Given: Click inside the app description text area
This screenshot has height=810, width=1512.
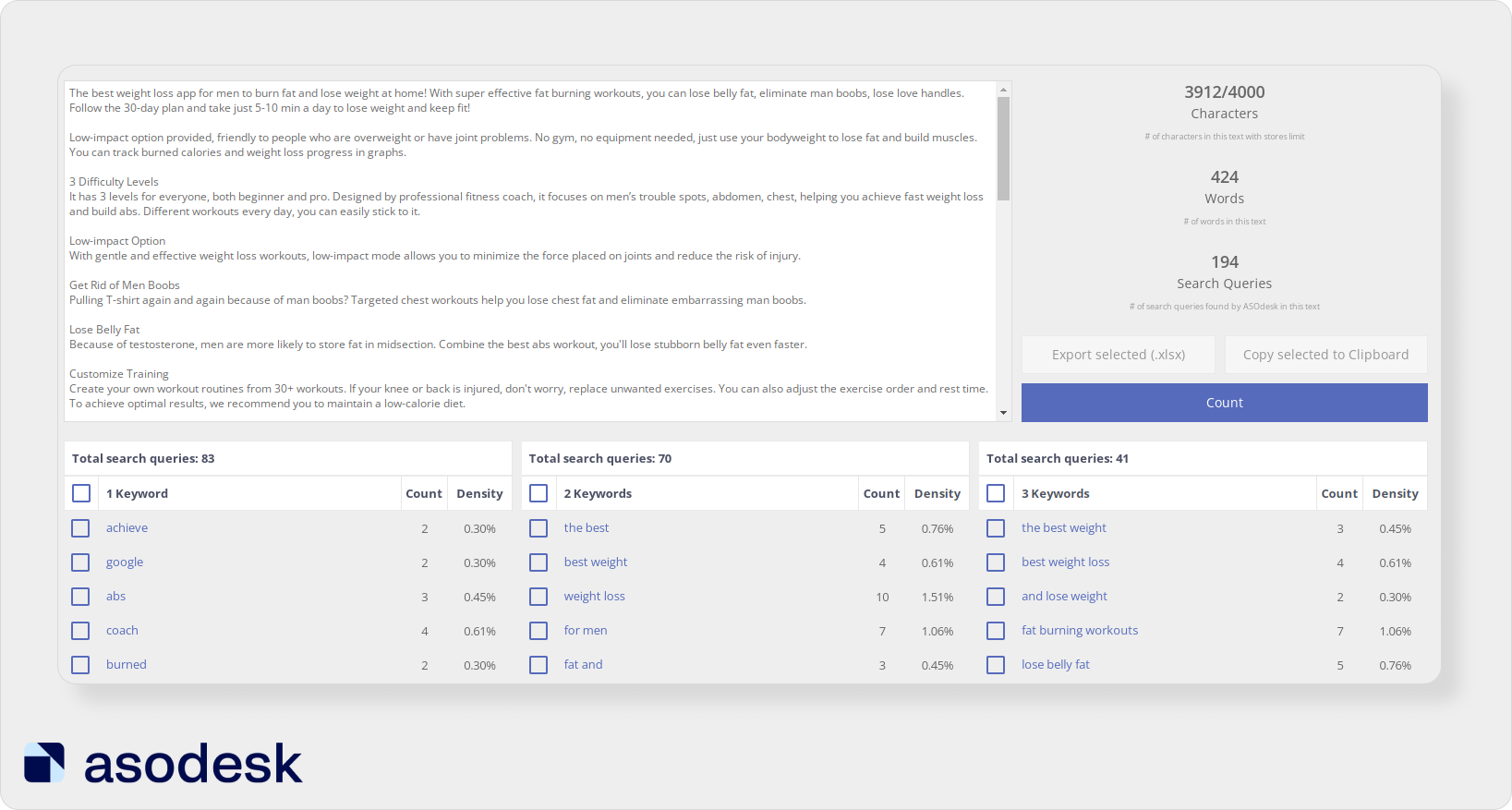Looking at the screenshot, I should [x=526, y=249].
